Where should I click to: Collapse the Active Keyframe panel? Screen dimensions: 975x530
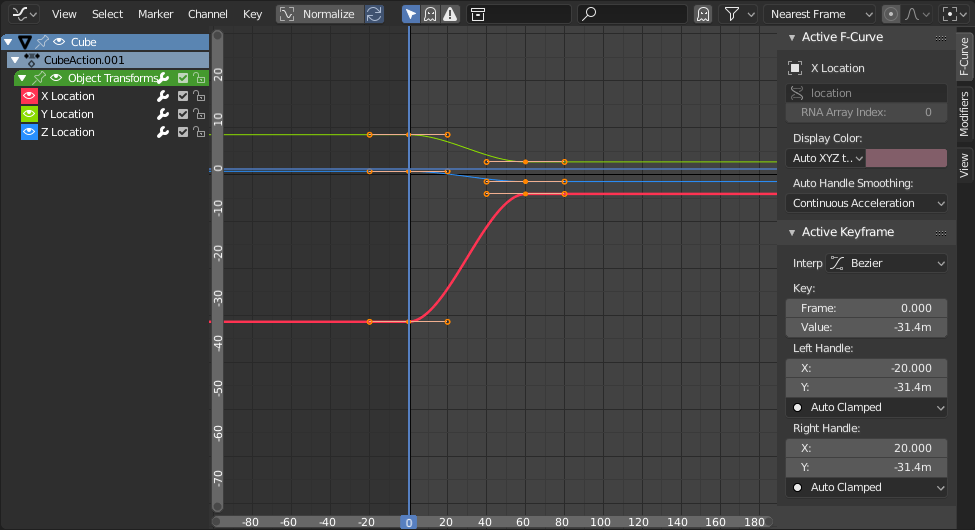point(792,232)
